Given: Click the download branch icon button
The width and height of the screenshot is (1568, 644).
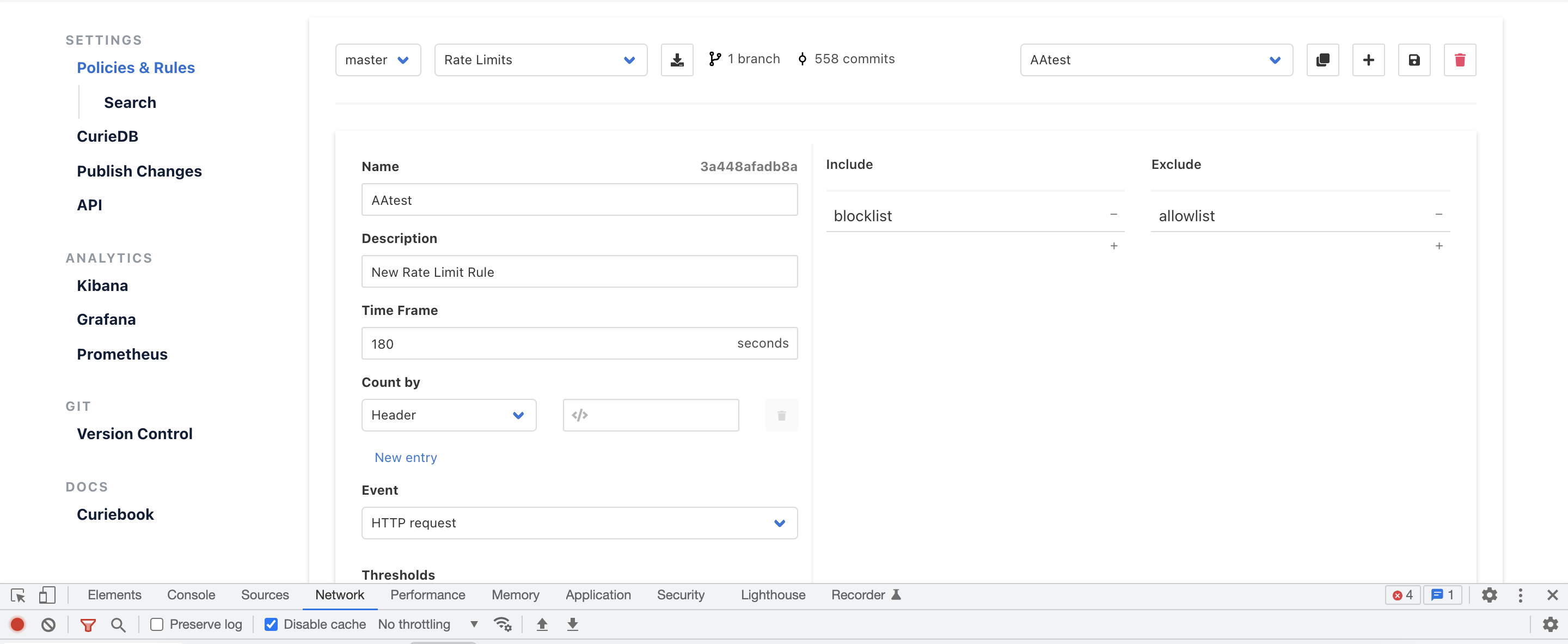Looking at the screenshot, I should coord(677,60).
